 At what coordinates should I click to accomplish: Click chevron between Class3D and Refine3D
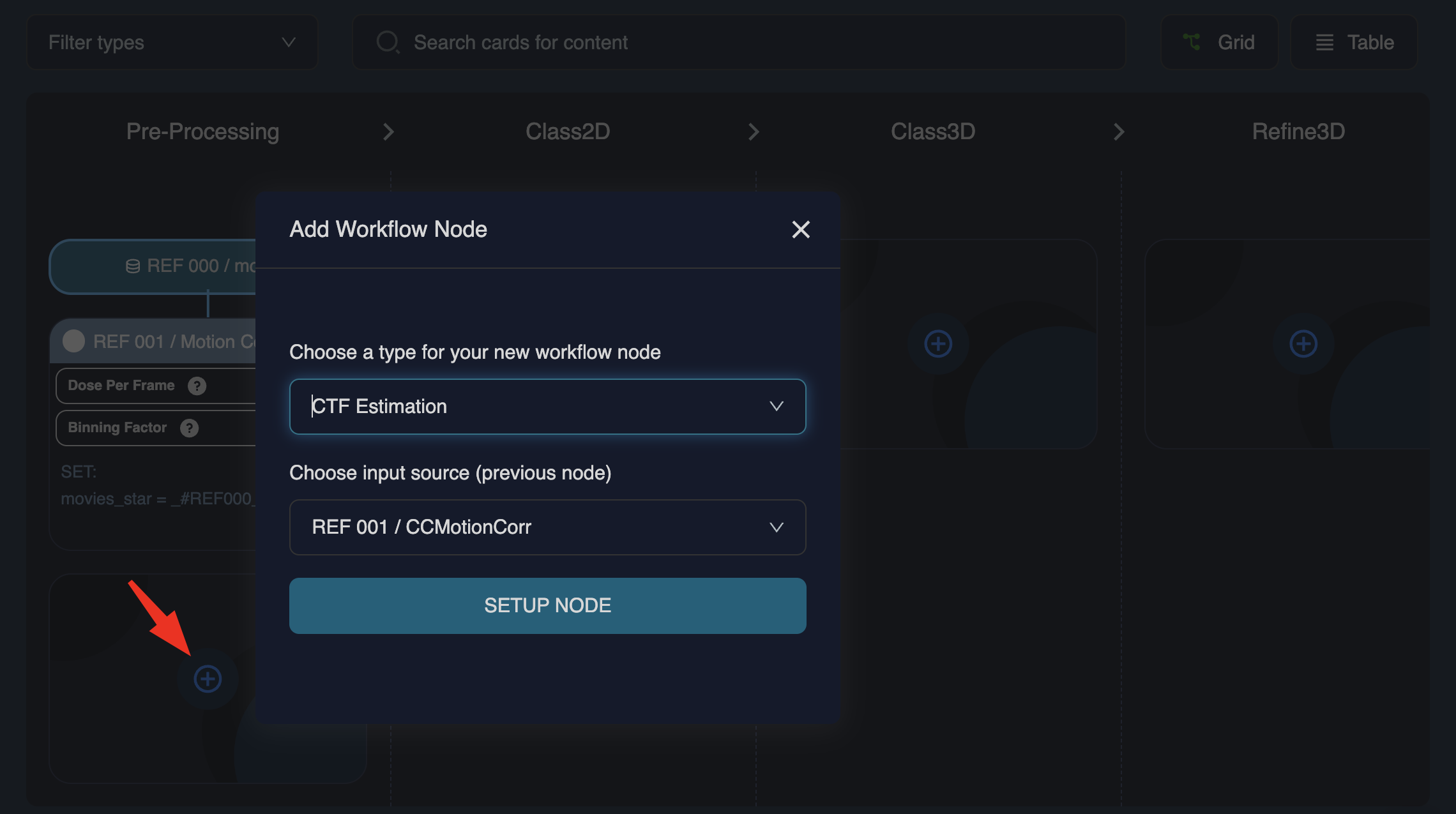(x=1118, y=132)
